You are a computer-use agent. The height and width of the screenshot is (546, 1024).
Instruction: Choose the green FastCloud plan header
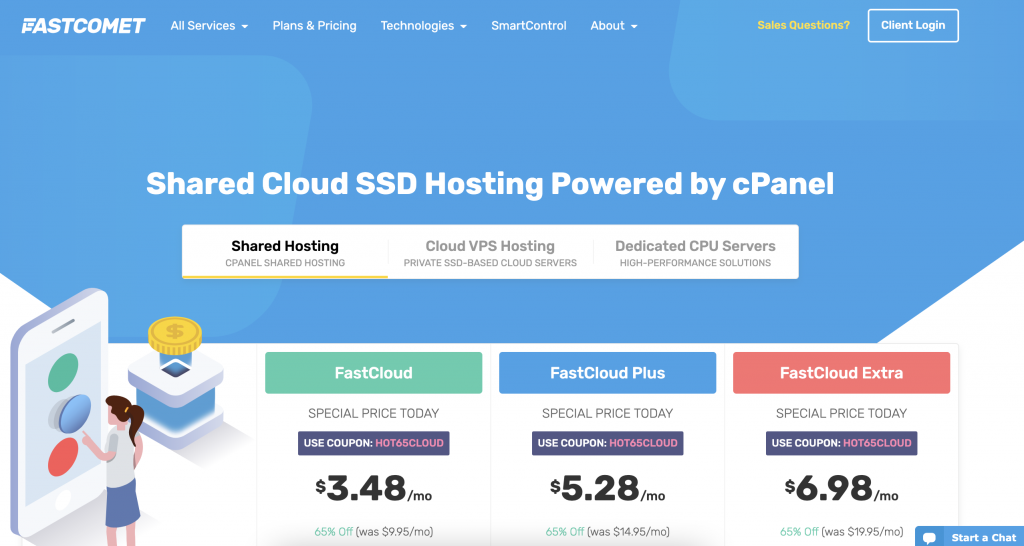[x=373, y=373]
